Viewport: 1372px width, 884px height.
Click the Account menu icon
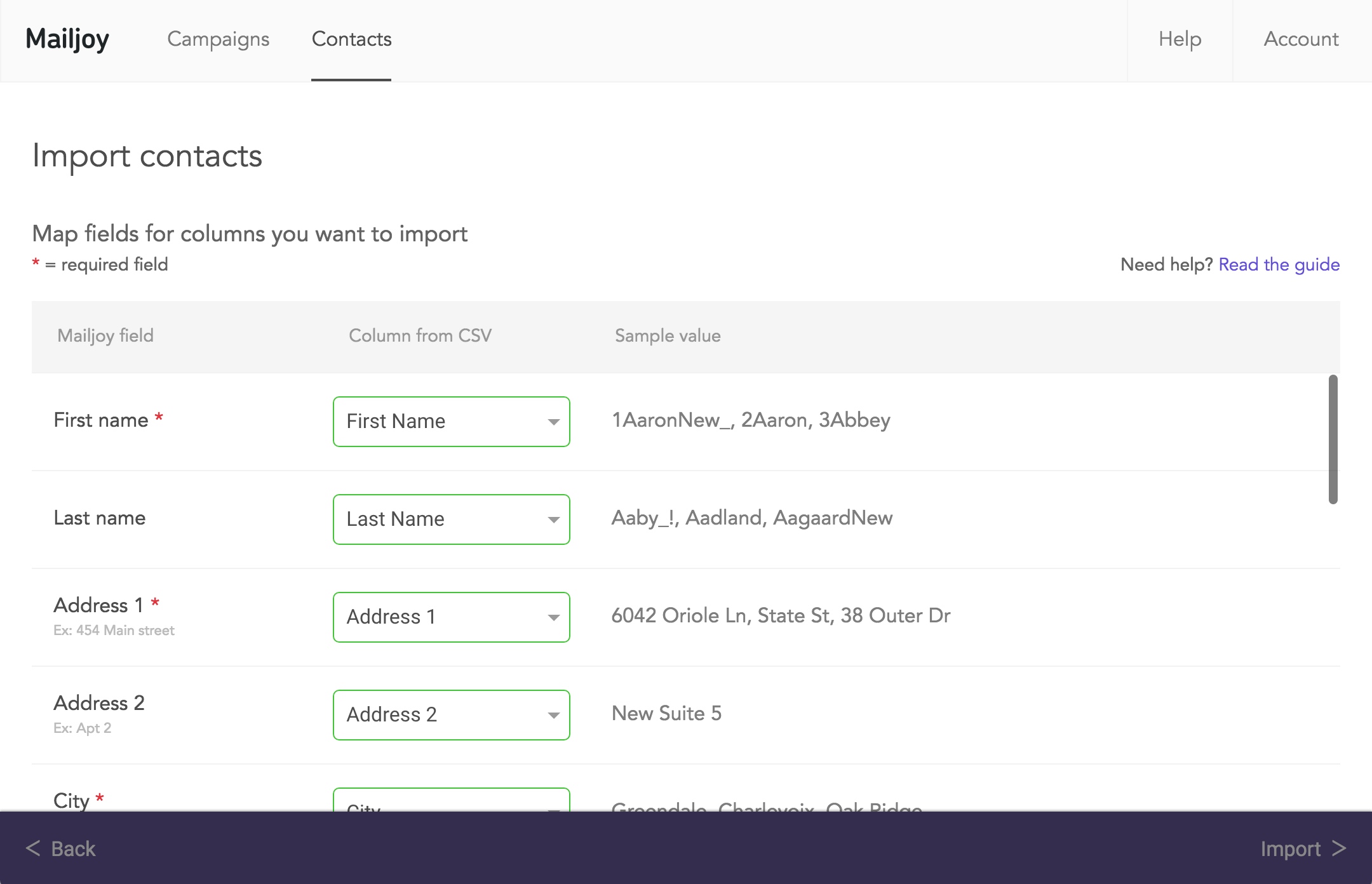click(x=1301, y=39)
